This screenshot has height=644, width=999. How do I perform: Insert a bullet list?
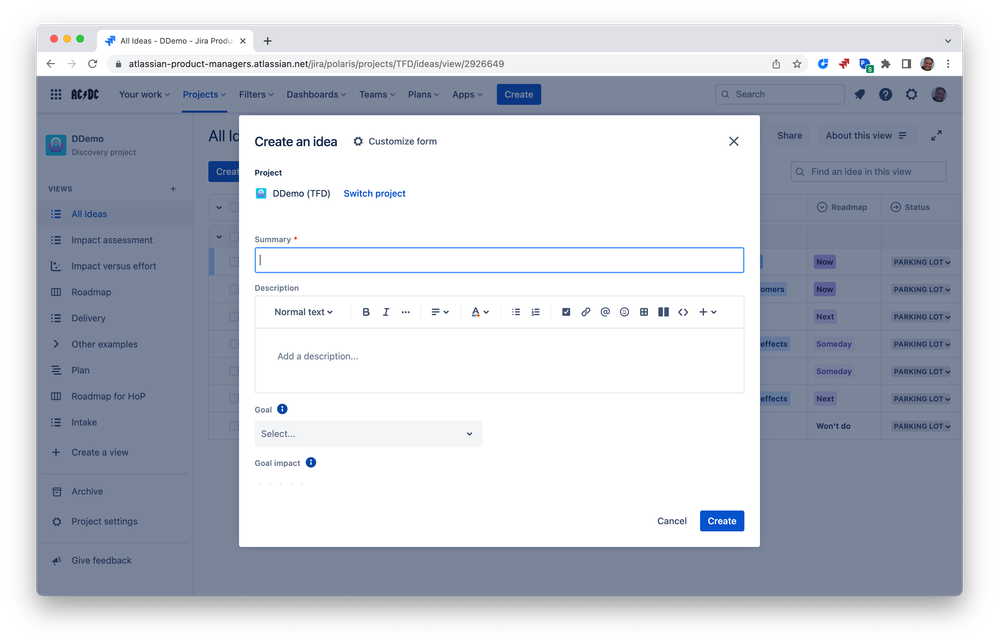point(515,312)
